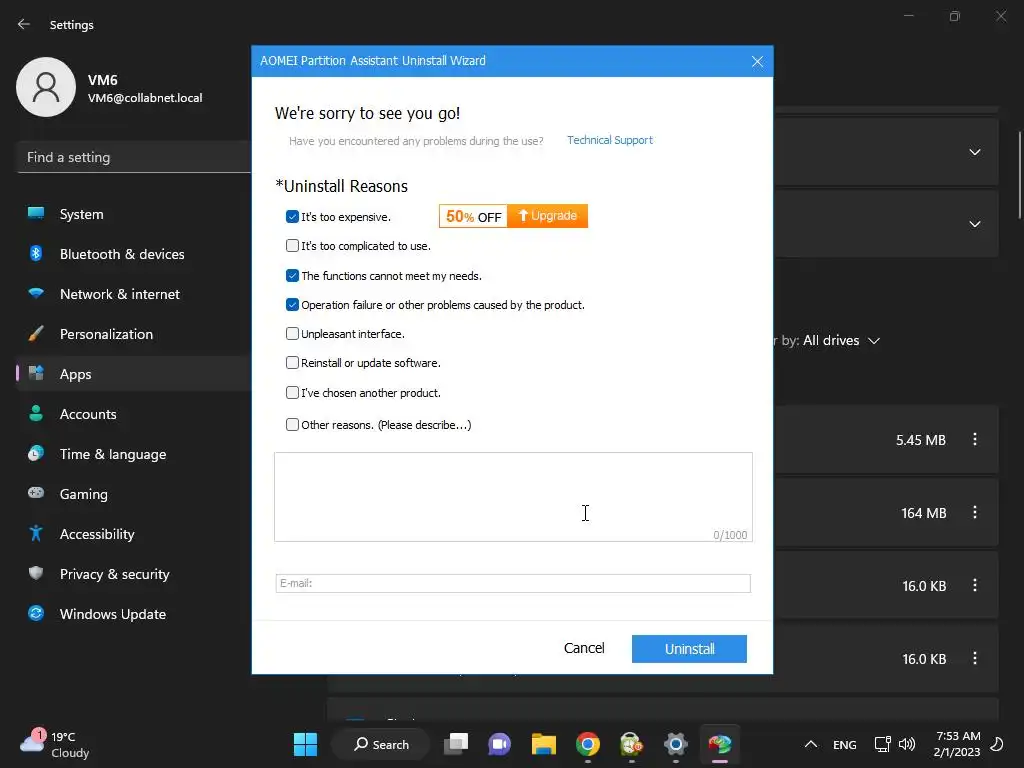The height and width of the screenshot is (768, 1024).
Task: Click the AOMEI Partition Assistant taskbar icon
Action: pos(720,744)
